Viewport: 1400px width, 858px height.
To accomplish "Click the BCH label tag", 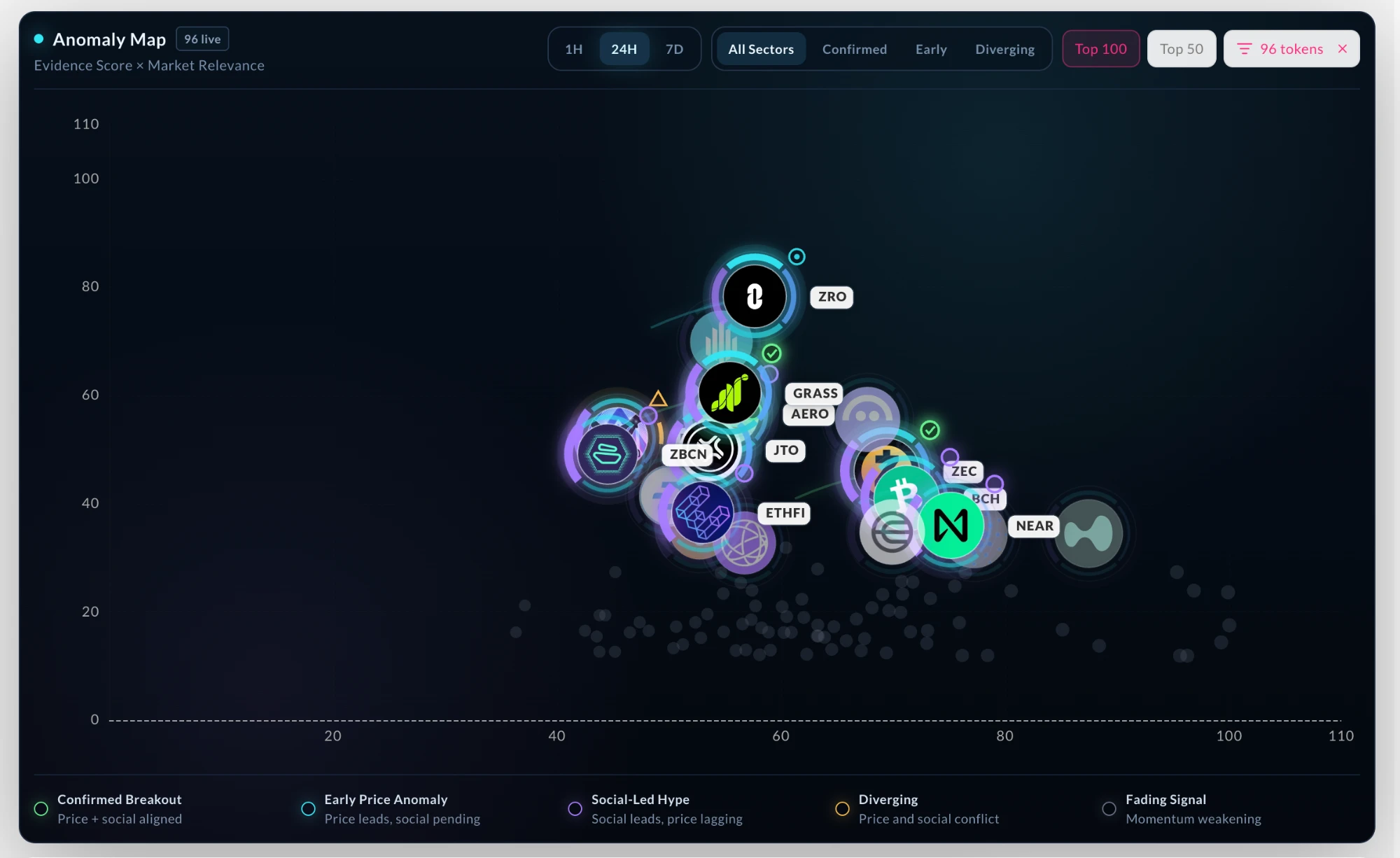I will click(x=985, y=499).
